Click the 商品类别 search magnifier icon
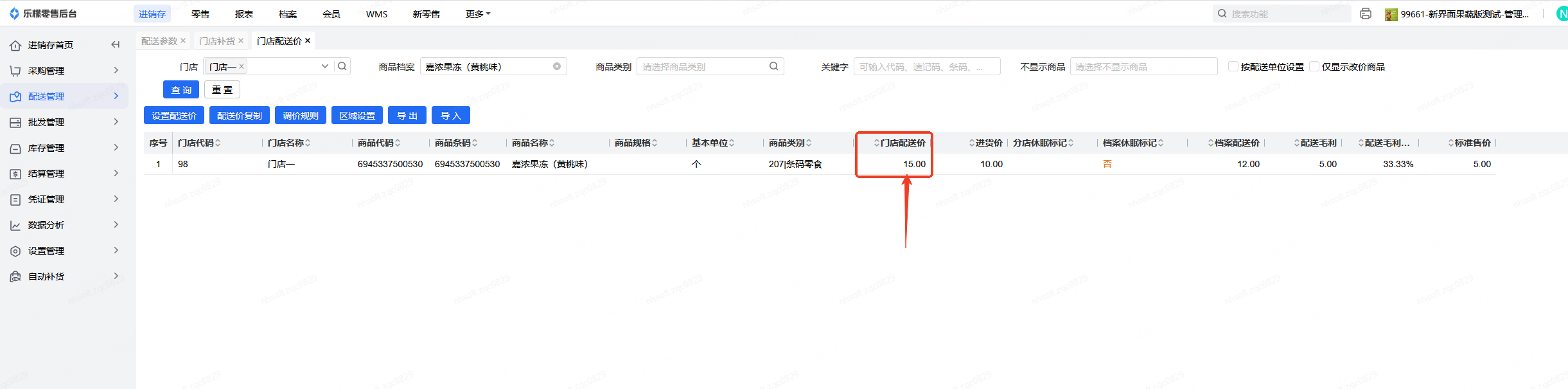 click(774, 66)
